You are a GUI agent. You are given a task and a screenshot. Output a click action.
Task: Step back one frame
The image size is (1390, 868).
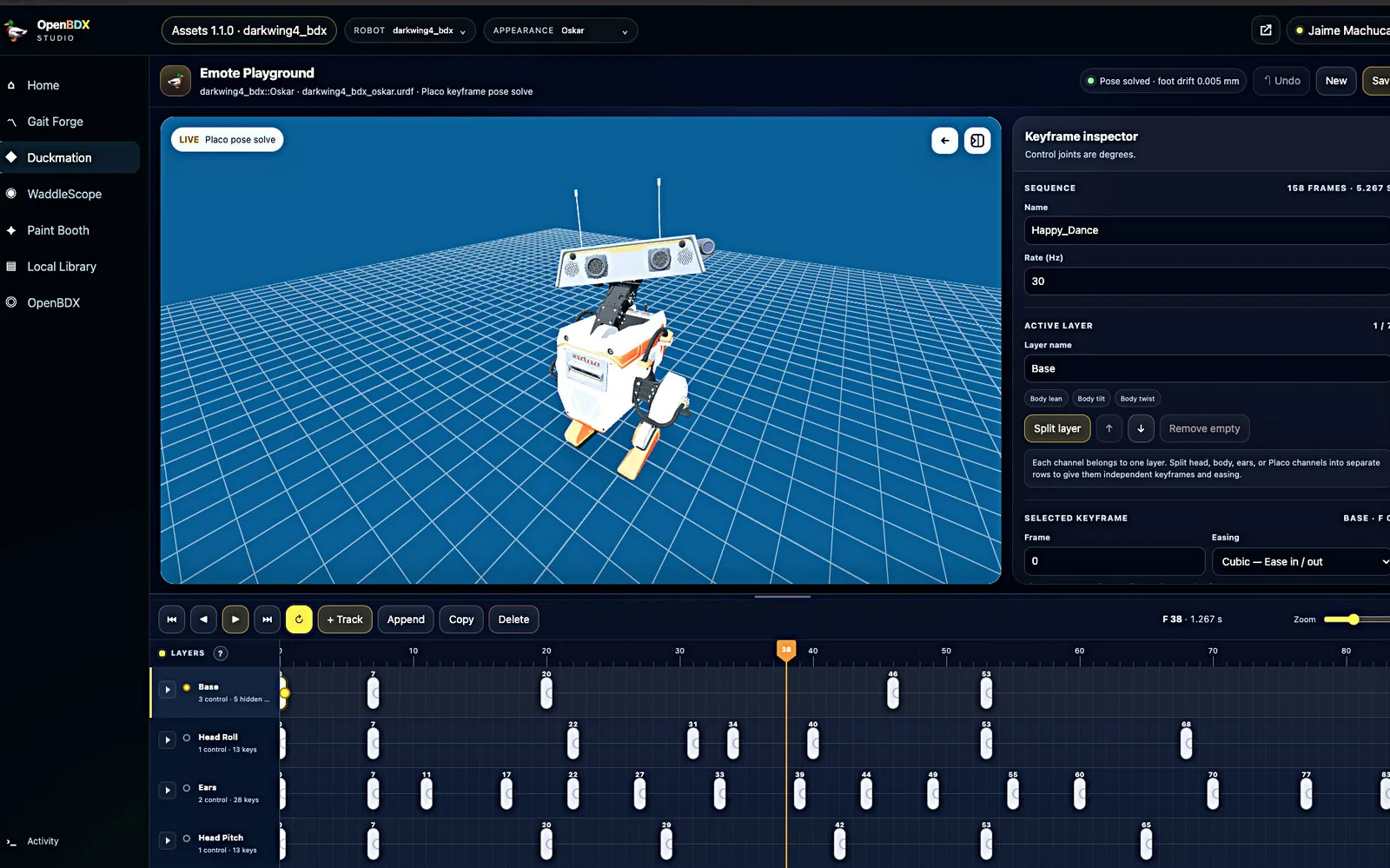(203, 620)
